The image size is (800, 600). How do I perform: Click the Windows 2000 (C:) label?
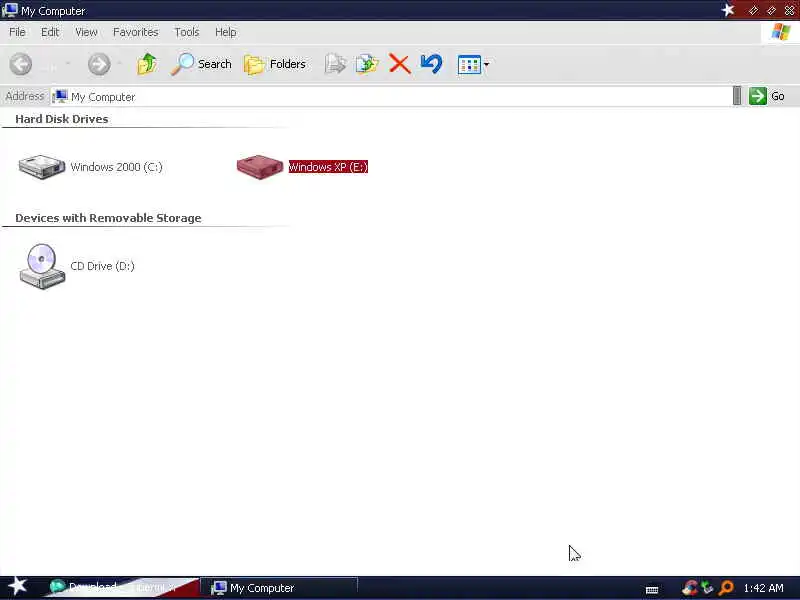[116, 167]
